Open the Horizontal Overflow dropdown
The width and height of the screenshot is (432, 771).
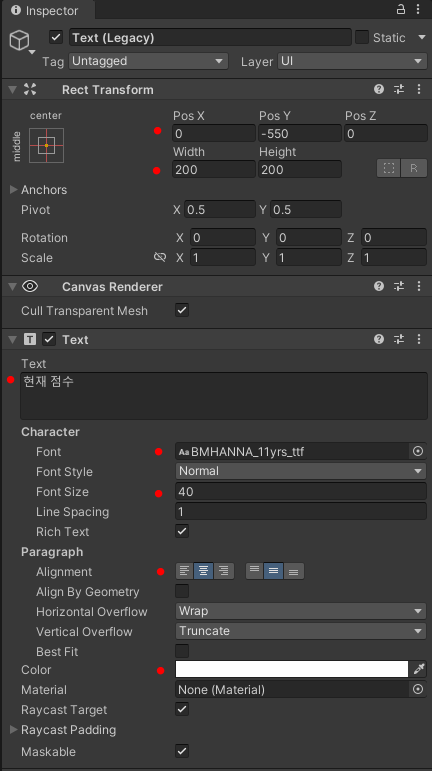pyautogui.click(x=301, y=611)
